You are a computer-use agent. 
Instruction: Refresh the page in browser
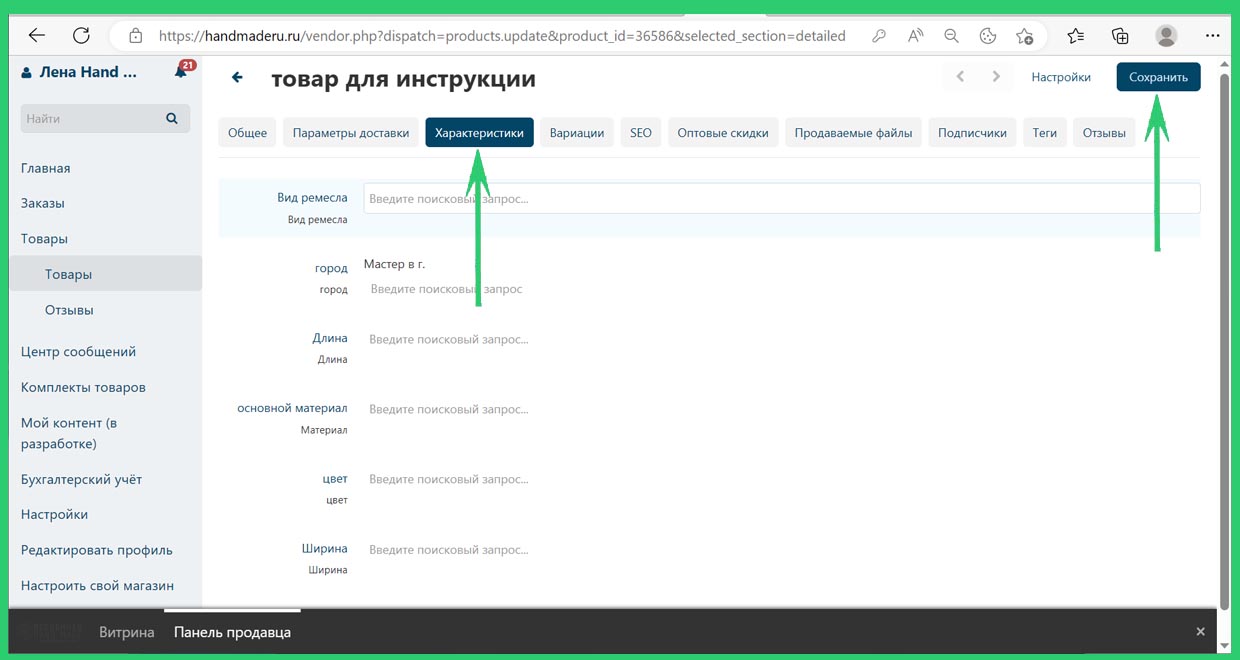coord(81,36)
